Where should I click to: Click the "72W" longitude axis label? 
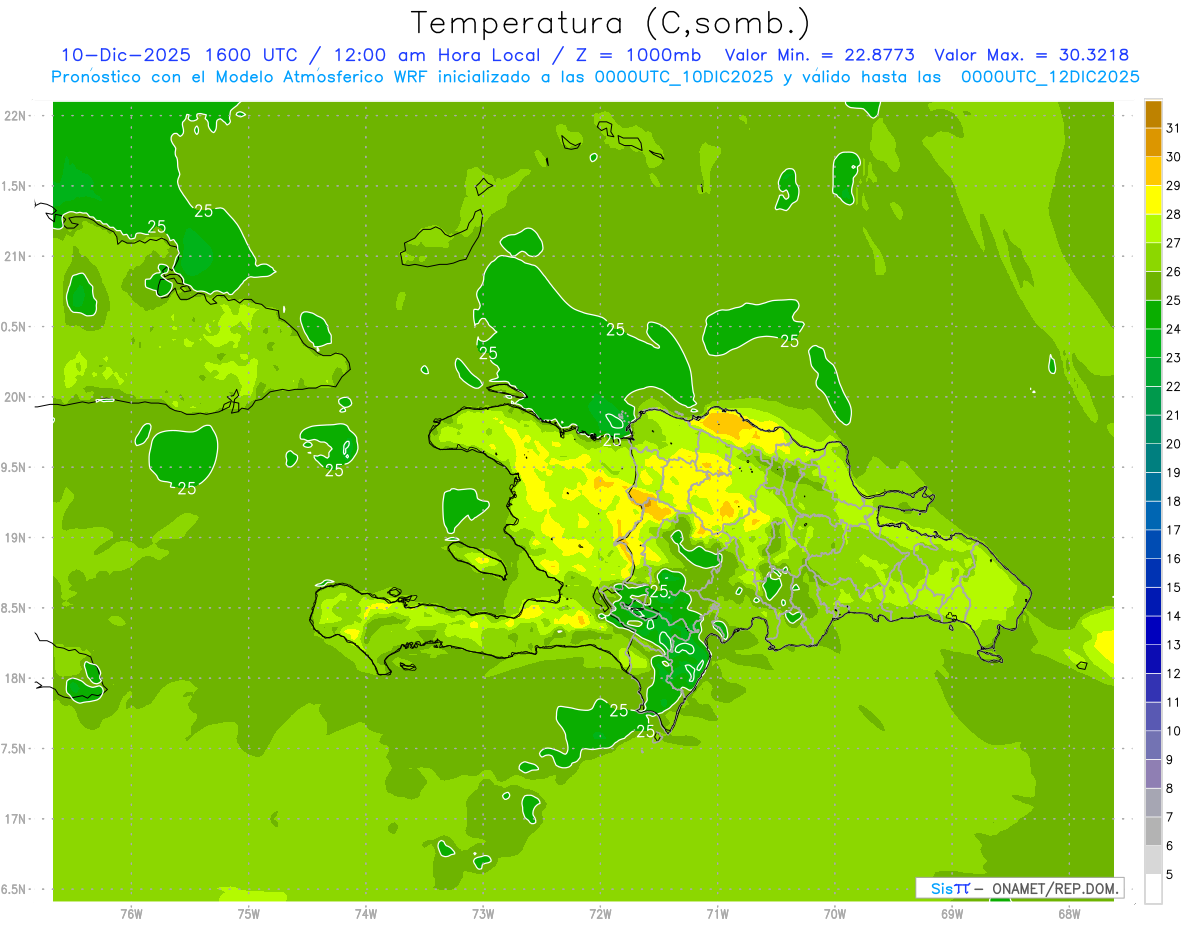click(600, 914)
